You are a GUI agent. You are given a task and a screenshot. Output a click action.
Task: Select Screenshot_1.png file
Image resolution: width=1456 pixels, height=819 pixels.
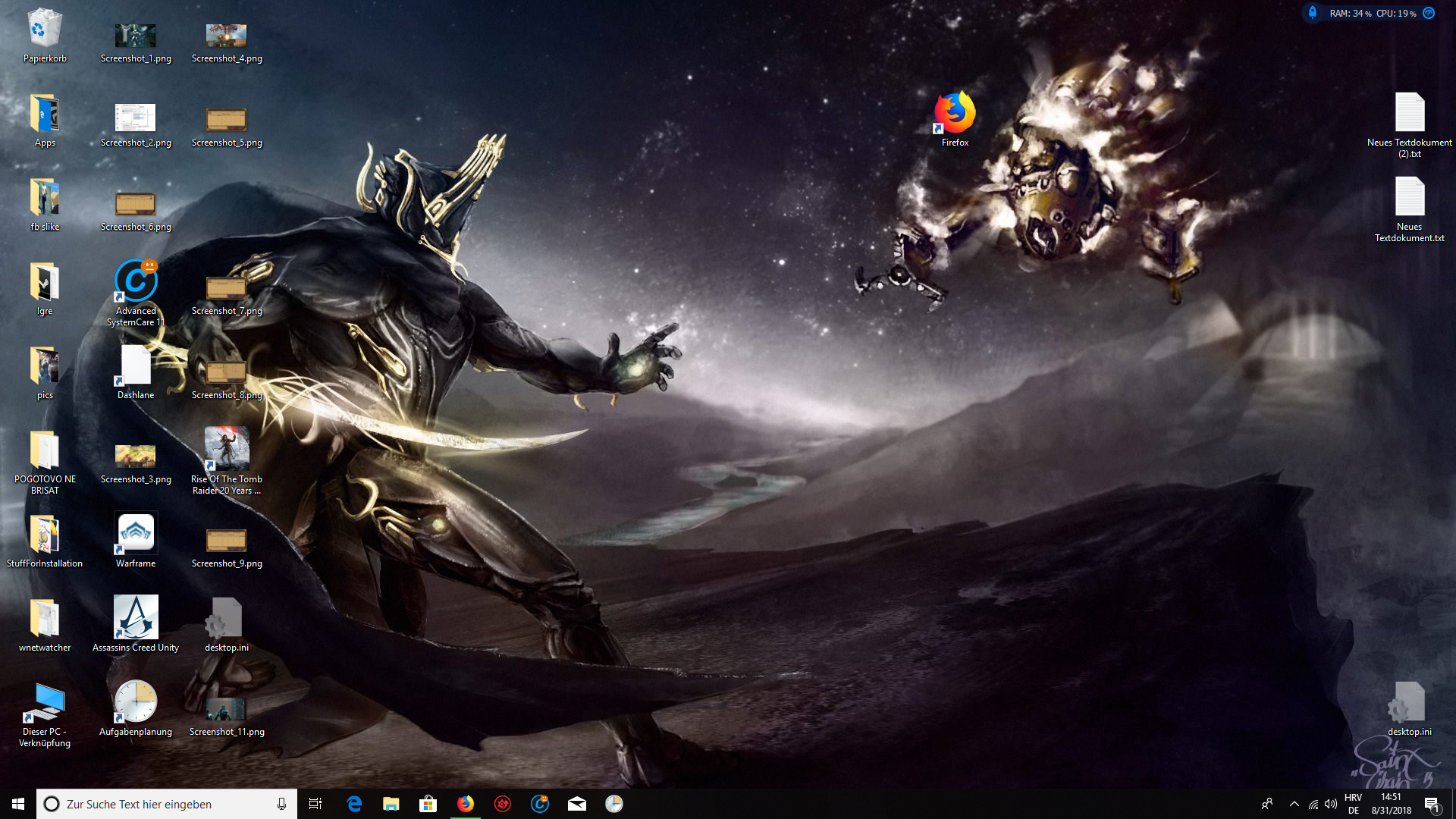[x=136, y=42]
